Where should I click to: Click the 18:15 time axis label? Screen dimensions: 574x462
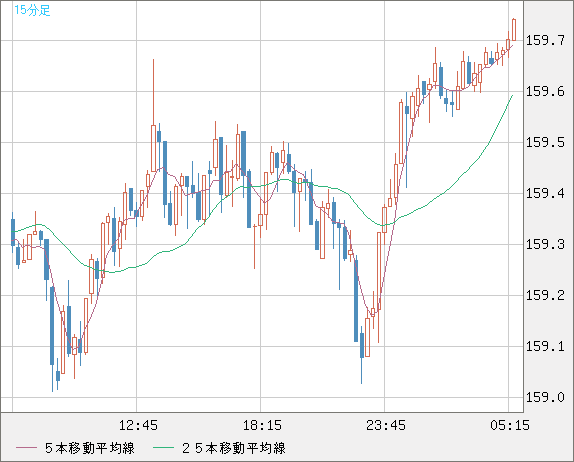pyautogui.click(x=262, y=425)
